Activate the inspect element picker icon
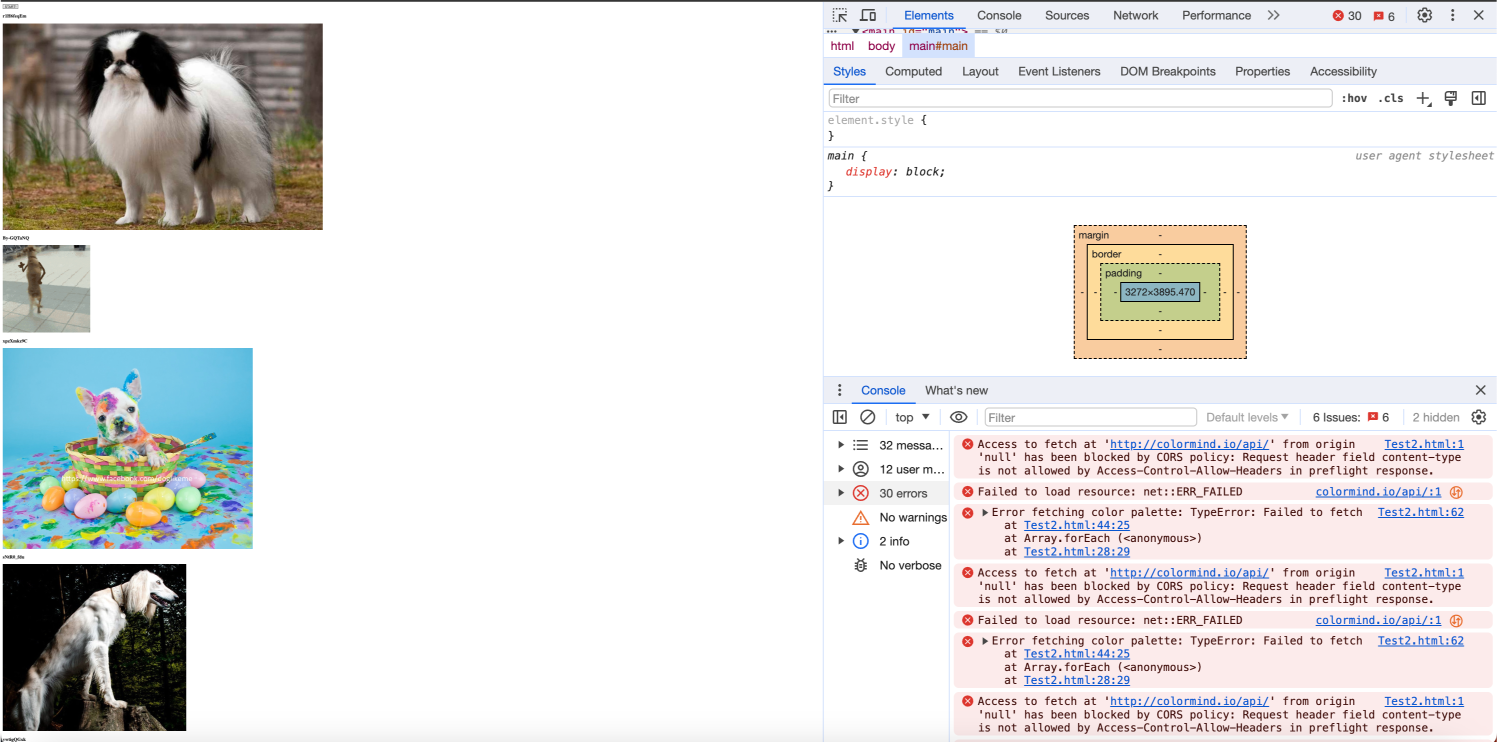 [840, 15]
